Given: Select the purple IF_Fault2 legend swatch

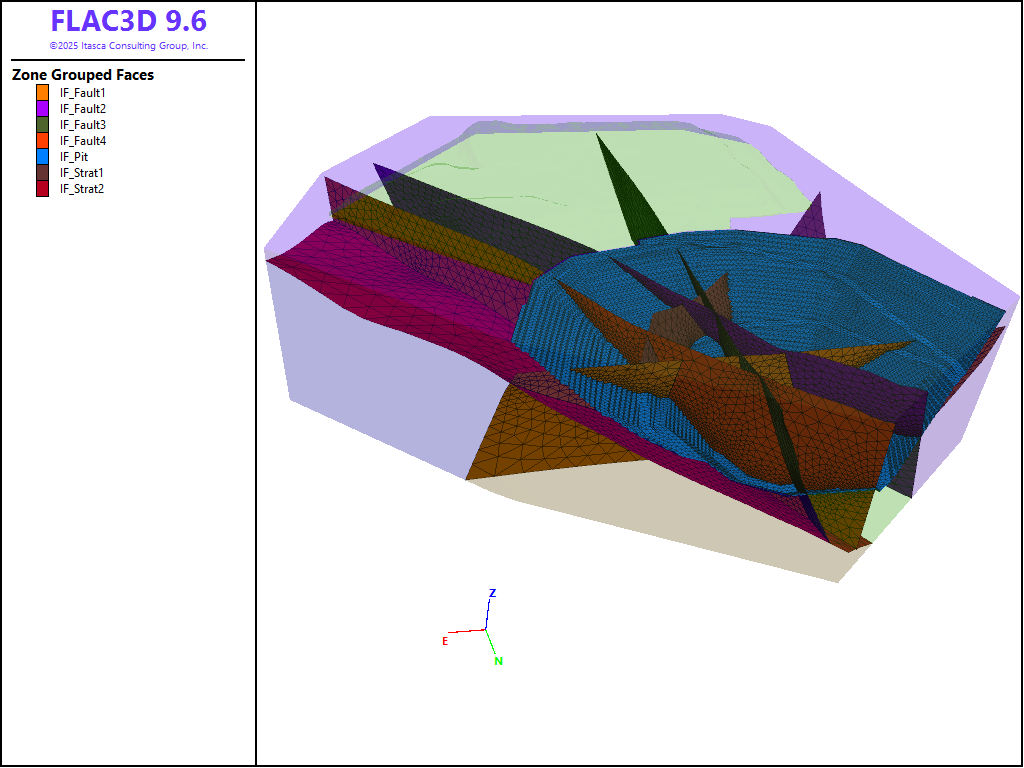Looking at the screenshot, I should (x=42, y=109).
